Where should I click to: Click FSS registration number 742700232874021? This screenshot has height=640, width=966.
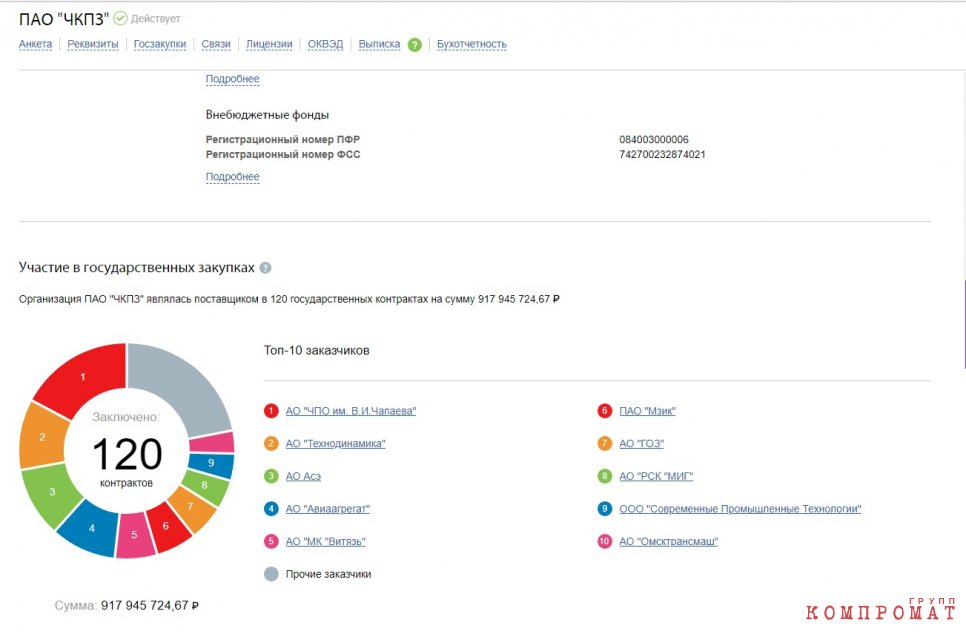click(662, 155)
